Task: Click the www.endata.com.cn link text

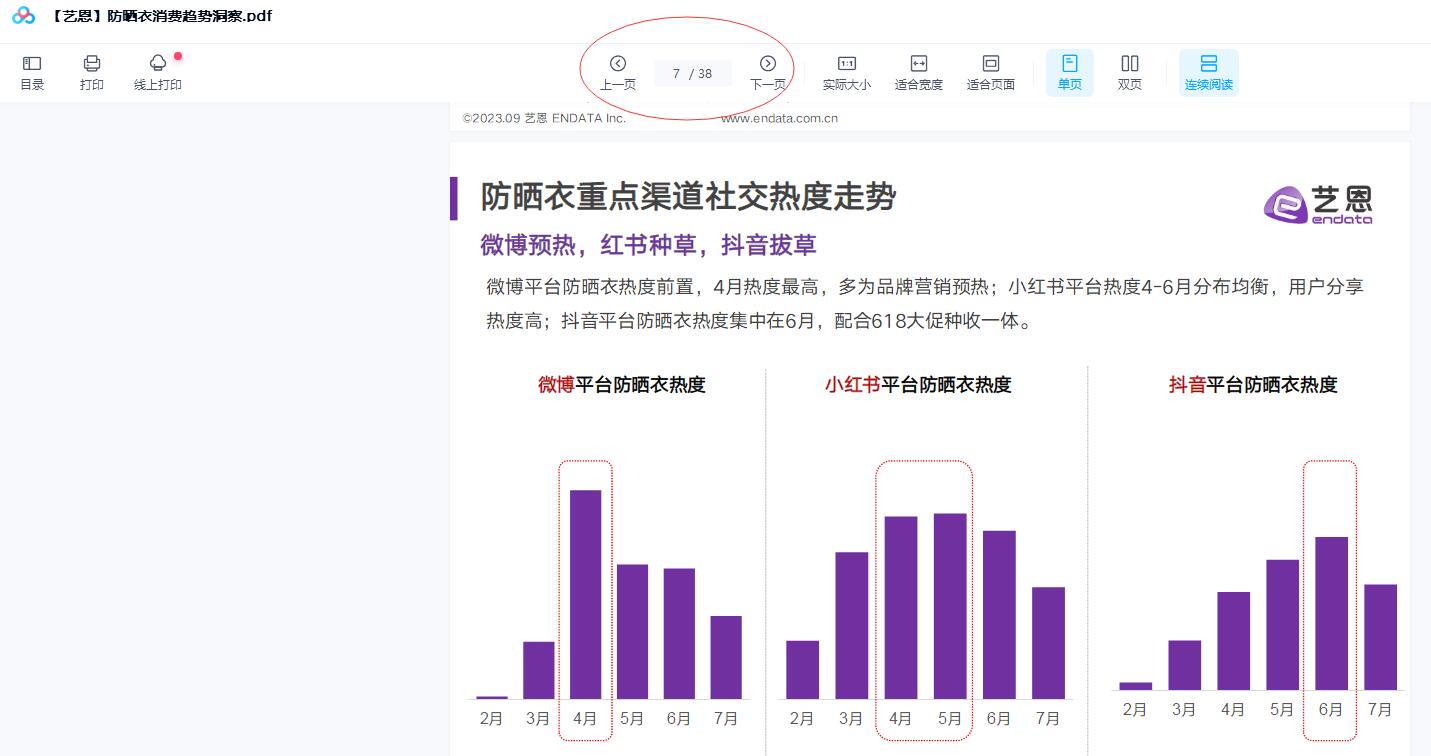Action: 779,118
